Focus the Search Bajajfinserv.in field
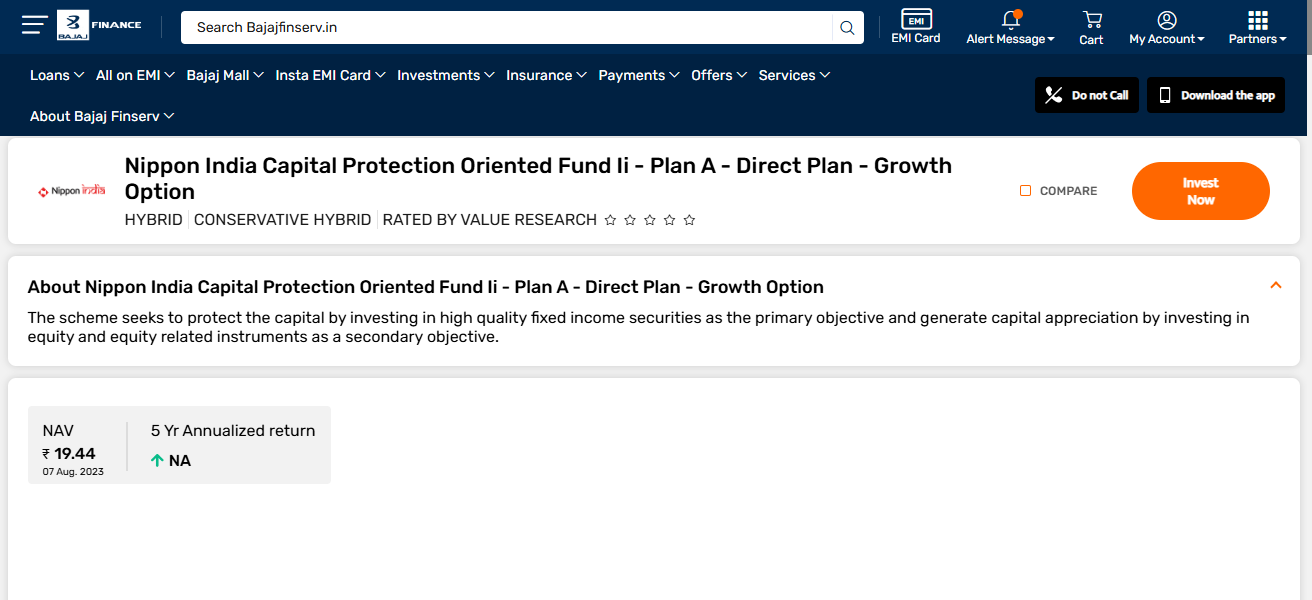The height and width of the screenshot is (600, 1312). [510, 28]
